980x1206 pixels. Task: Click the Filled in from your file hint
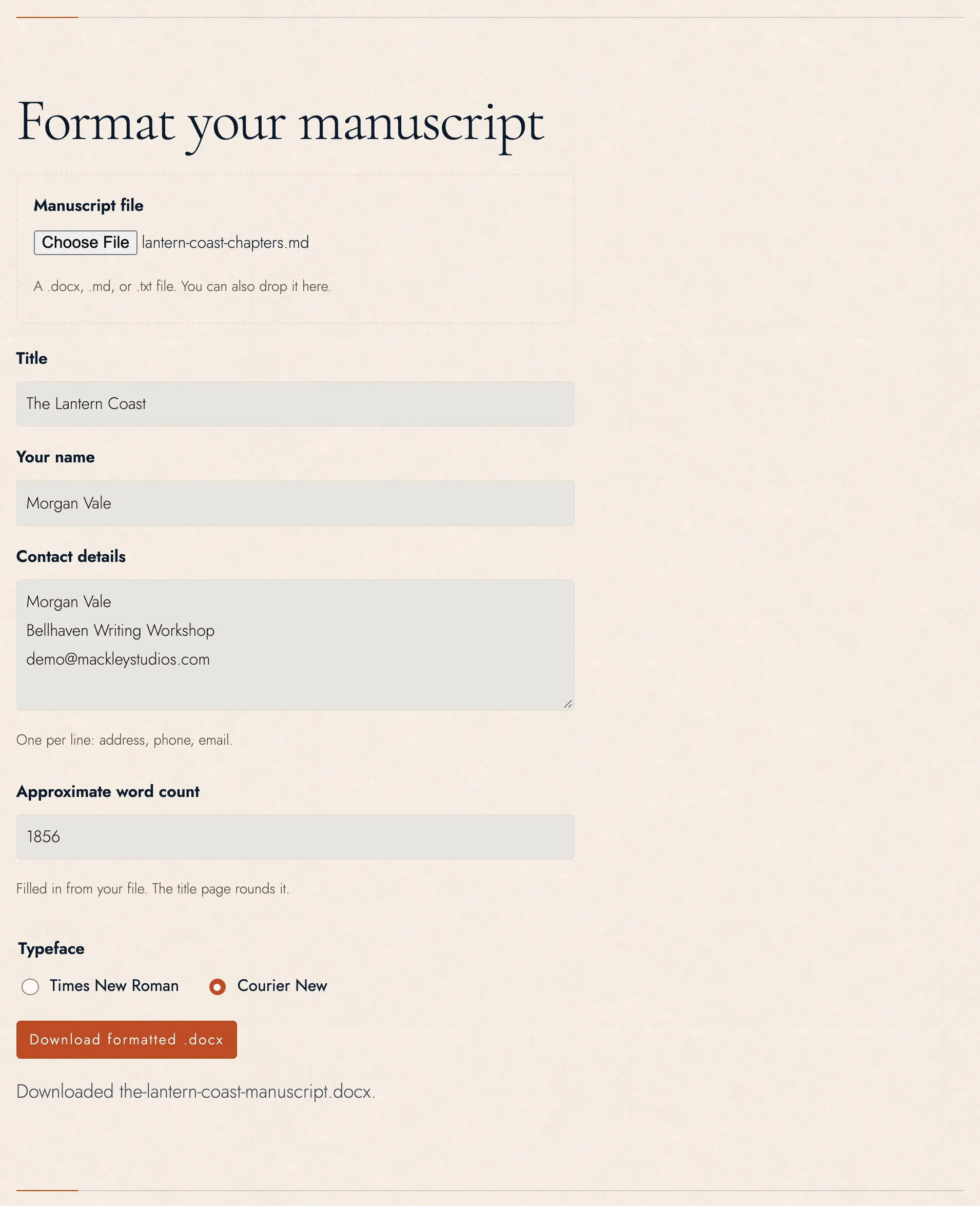pos(152,889)
